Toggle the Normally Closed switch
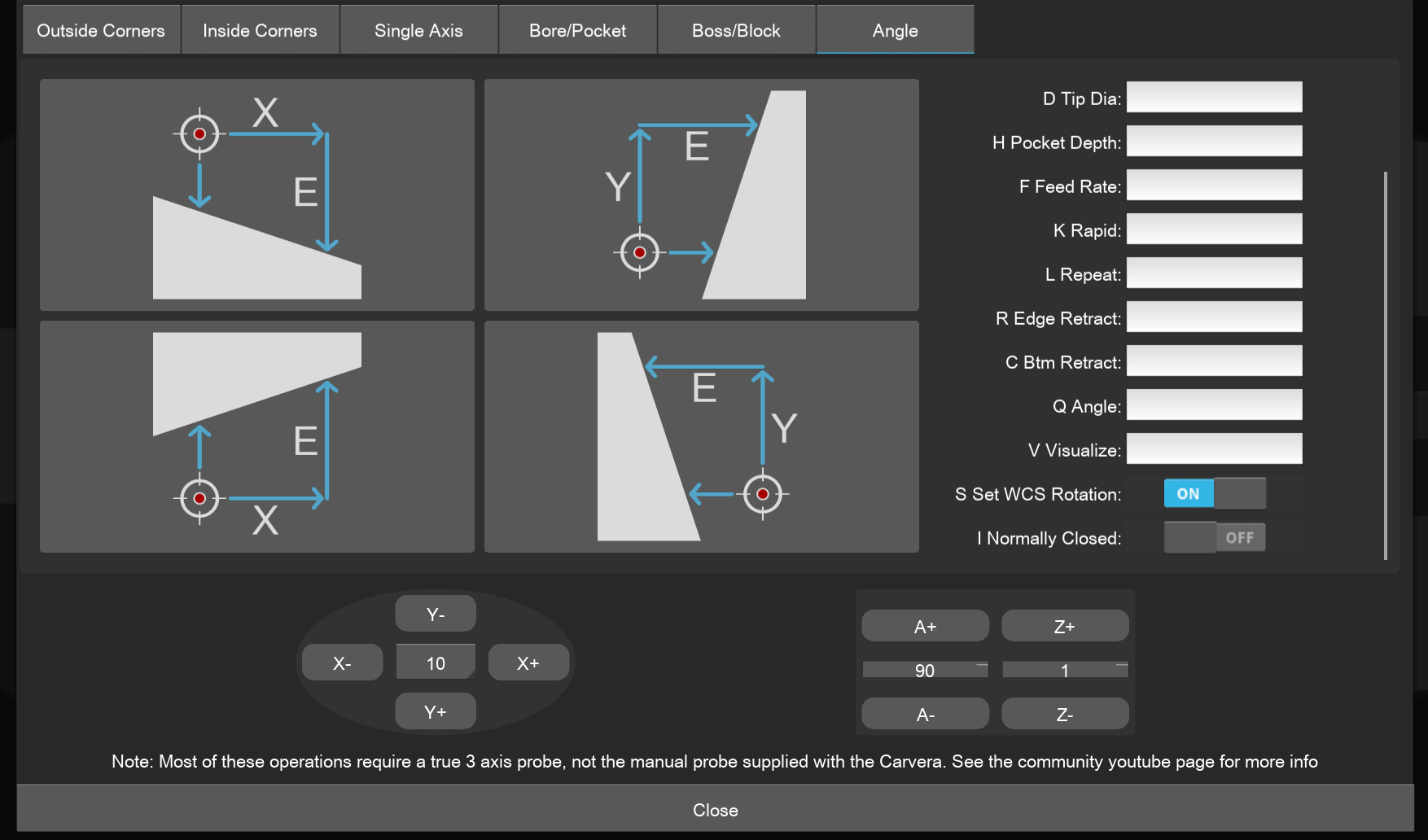This screenshot has width=1428, height=840. click(1214, 537)
